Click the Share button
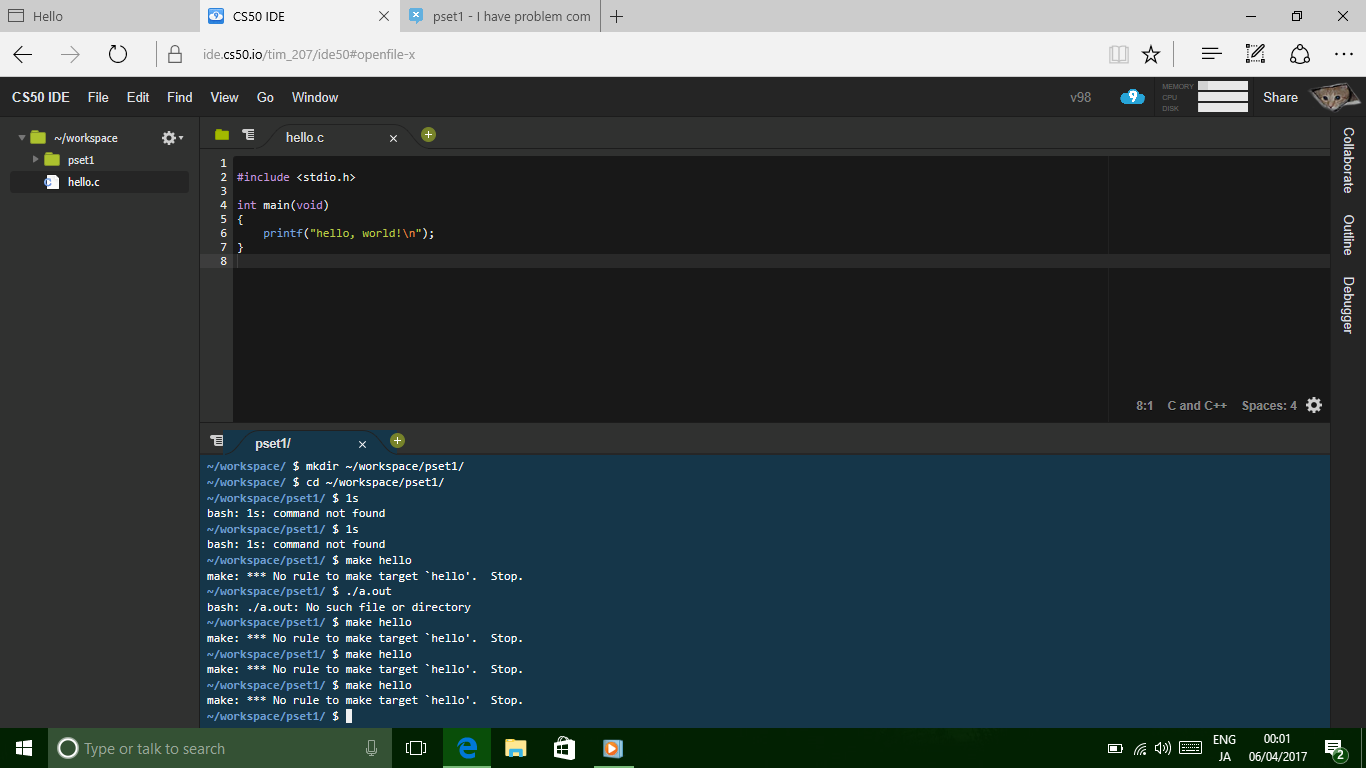This screenshot has width=1366, height=768. (1280, 97)
